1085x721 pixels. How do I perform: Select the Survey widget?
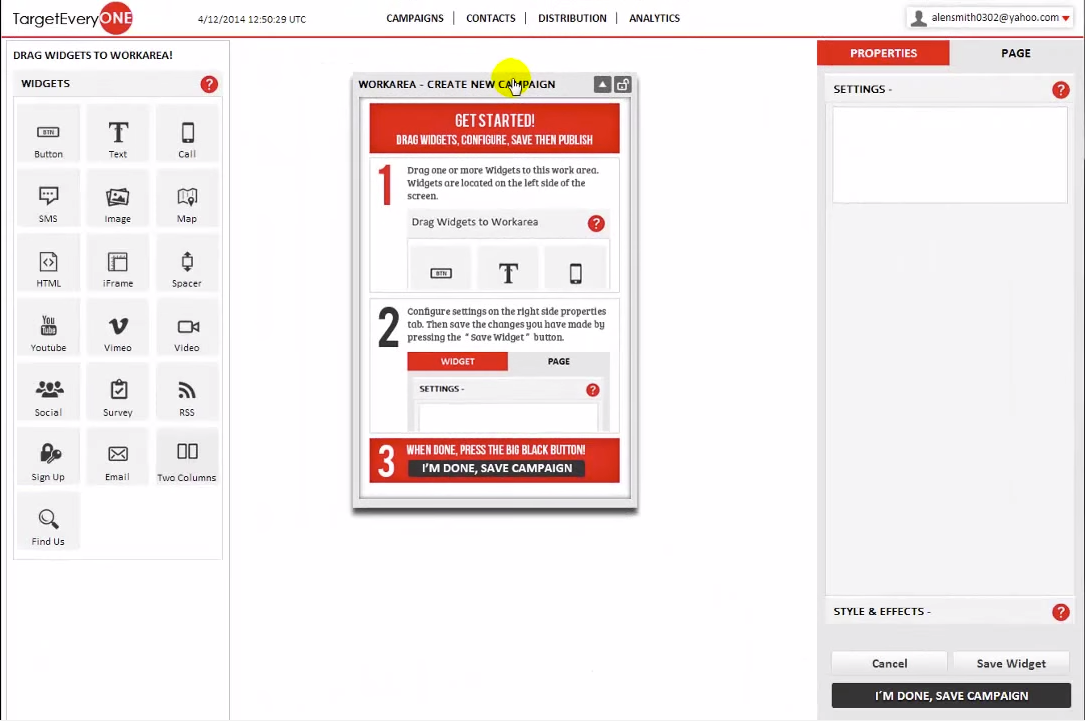pos(118,394)
